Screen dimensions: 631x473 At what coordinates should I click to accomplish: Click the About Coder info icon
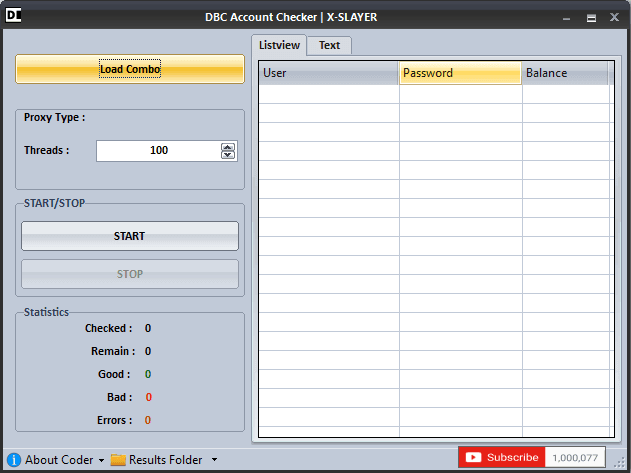(14, 459)
